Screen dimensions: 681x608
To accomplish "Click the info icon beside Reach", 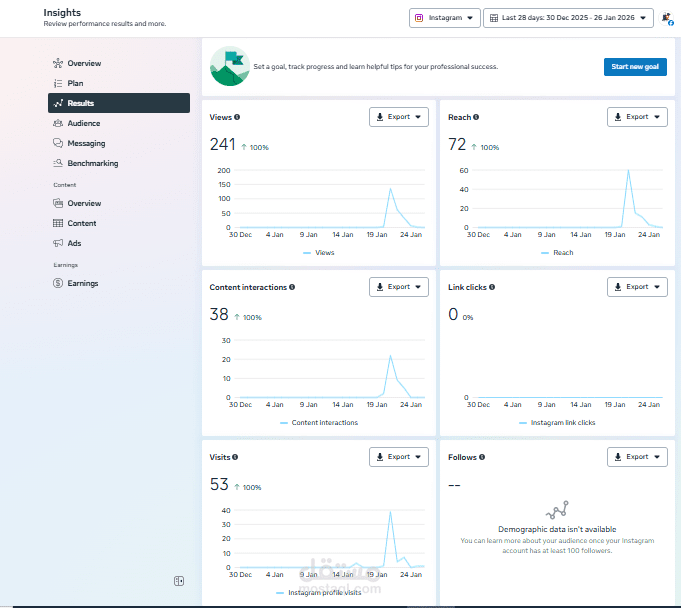I will pyautogui.click(x=476, y=117).
